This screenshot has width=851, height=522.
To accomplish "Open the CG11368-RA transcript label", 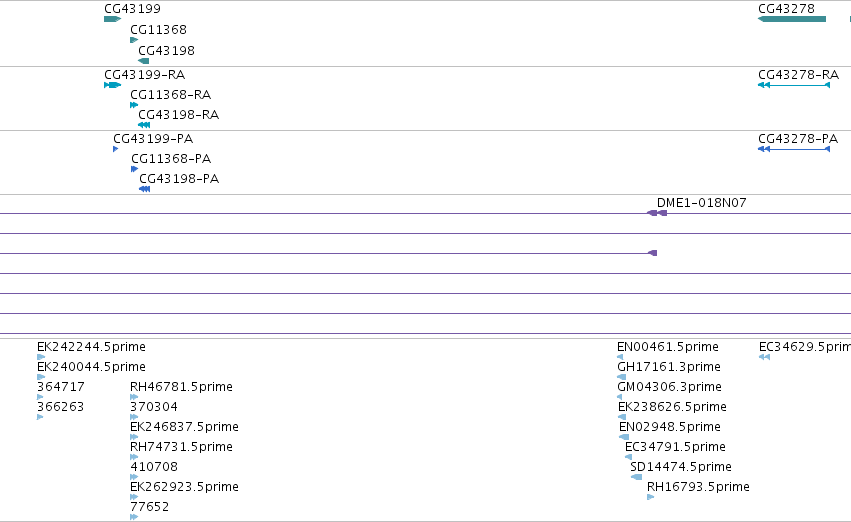I will [170, 95].
